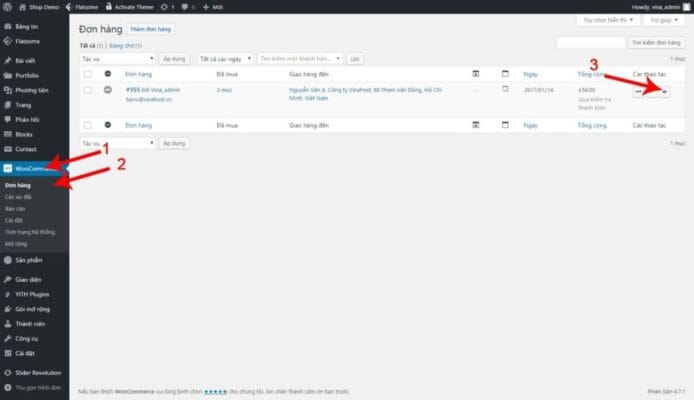Click the view order eye icon
The height and width of the screenshot is (400, 694).
664,92
